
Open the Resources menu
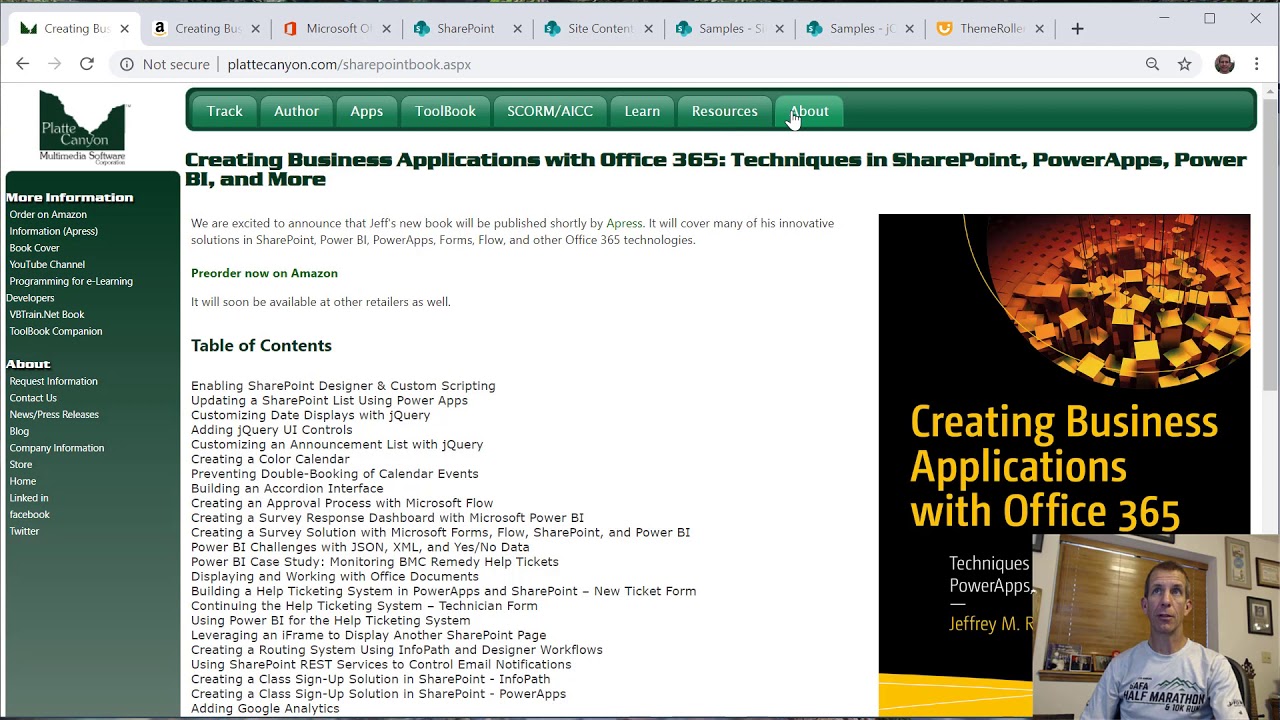pos(725,111)
